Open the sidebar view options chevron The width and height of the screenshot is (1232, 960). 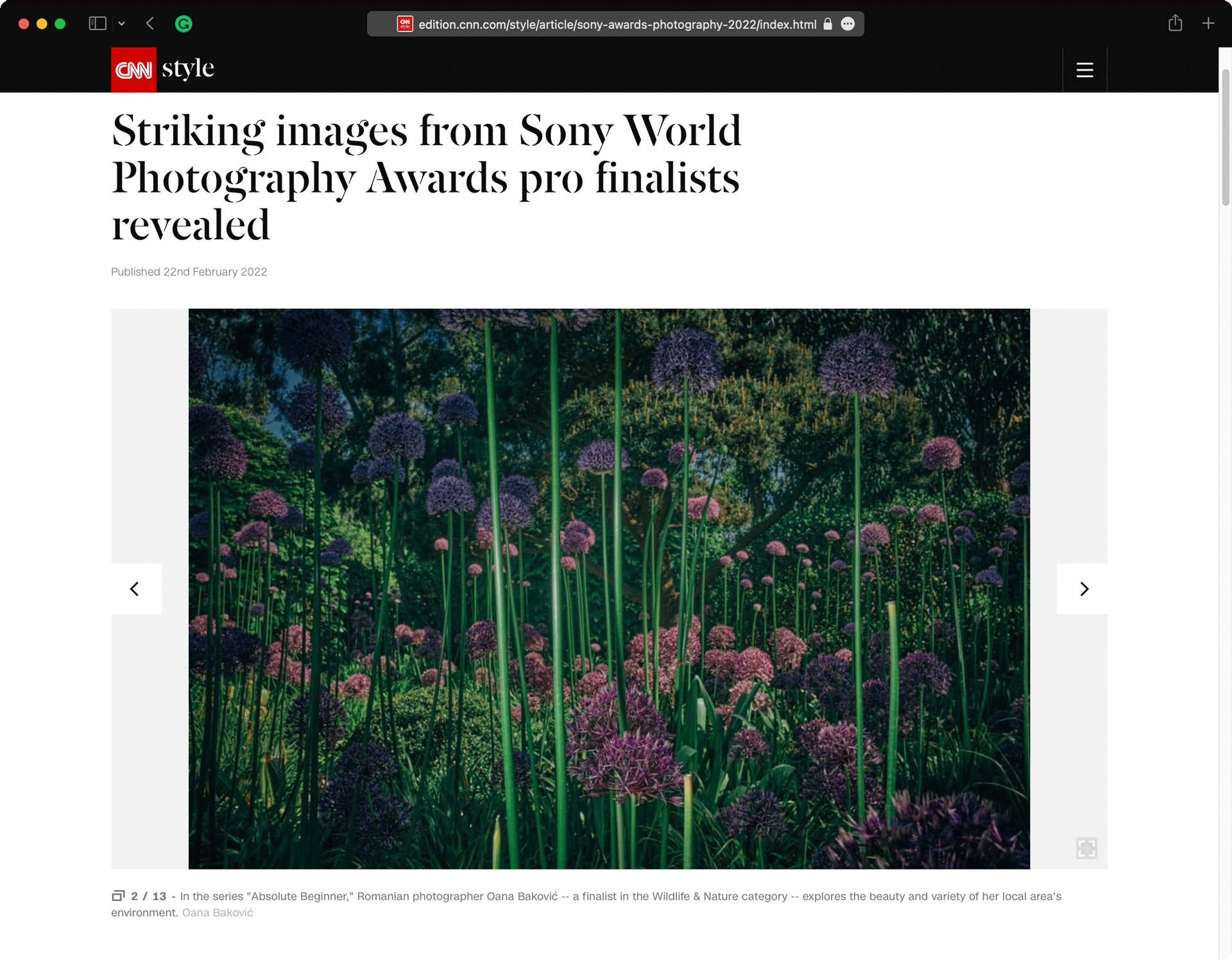pyautogui.click(x=122, y=23)
